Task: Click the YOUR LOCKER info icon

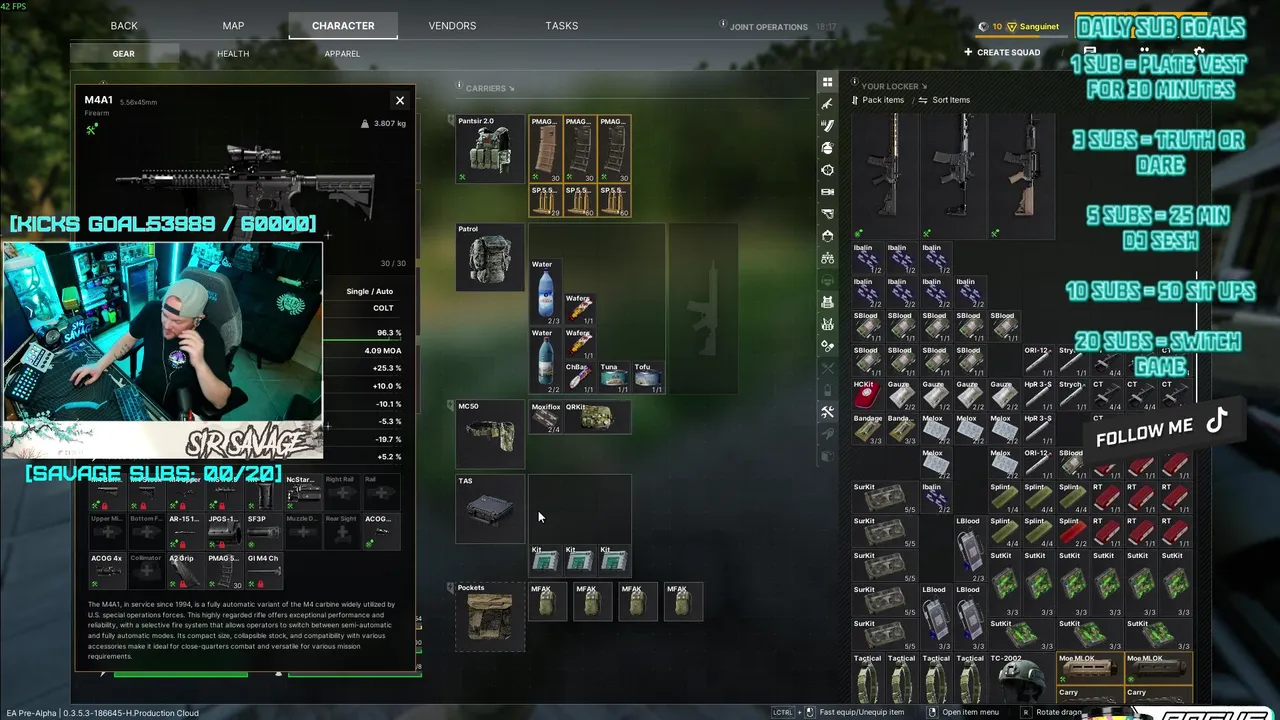Action: click(x=854, y=84)
